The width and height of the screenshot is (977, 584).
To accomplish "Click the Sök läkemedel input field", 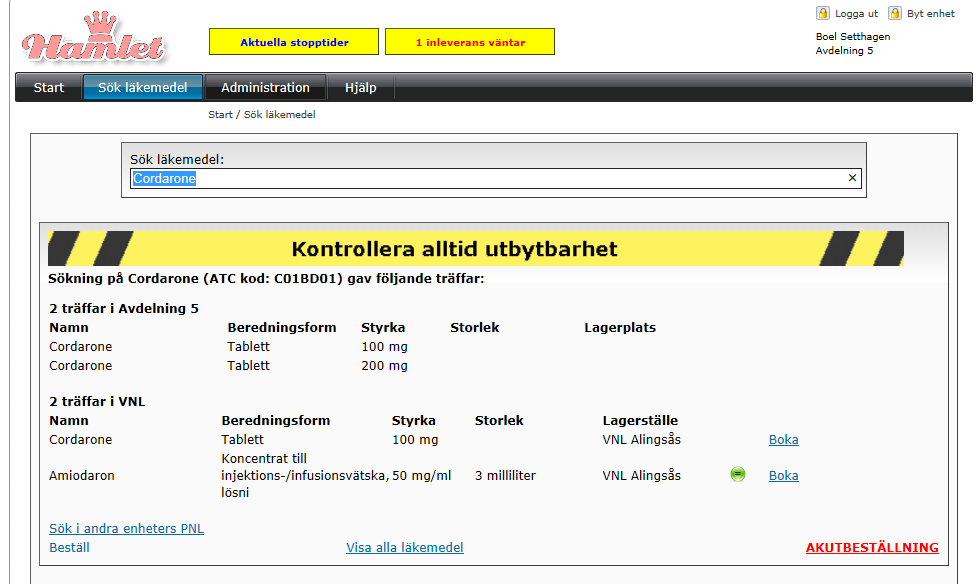I will (x=495, y=178).
